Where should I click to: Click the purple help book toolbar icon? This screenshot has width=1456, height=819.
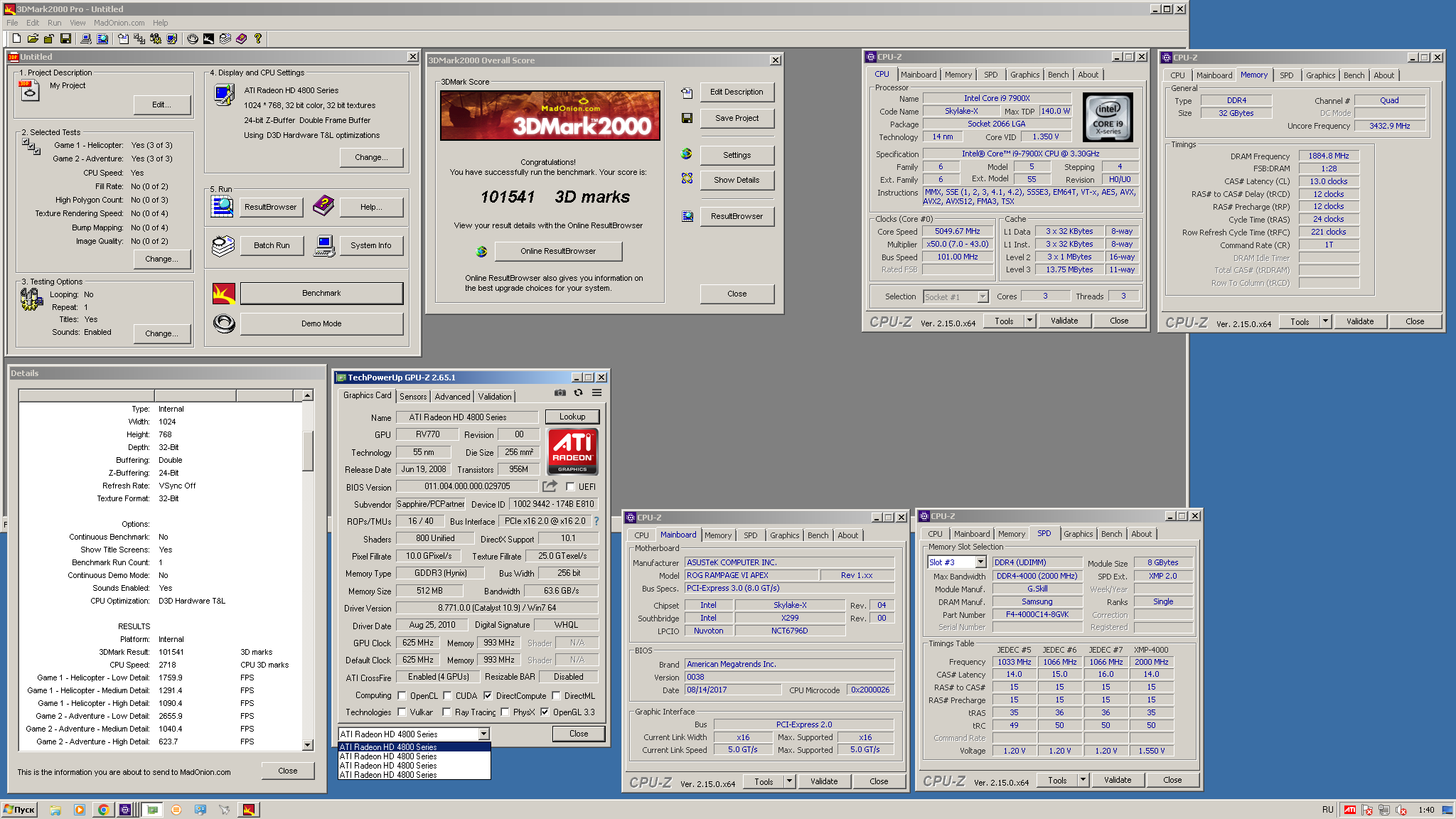[x=242, y=38]
